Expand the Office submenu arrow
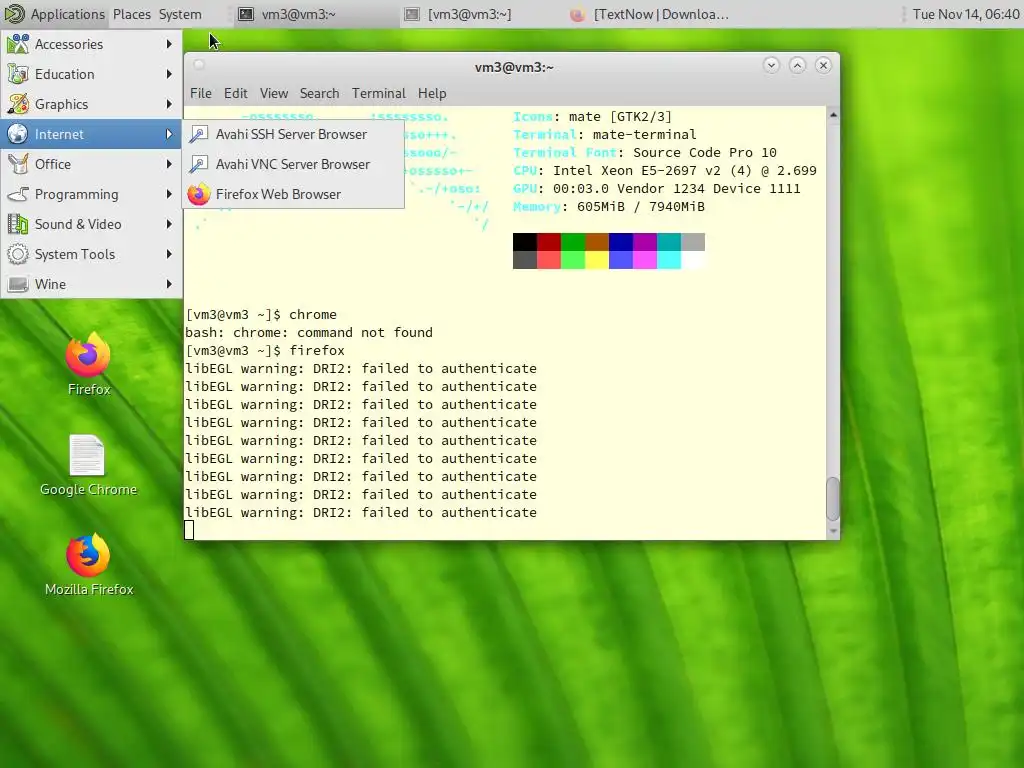Image resolution: width=1024 pixels, height=768 pixels. pyautogui.click(x=169, y=164)
